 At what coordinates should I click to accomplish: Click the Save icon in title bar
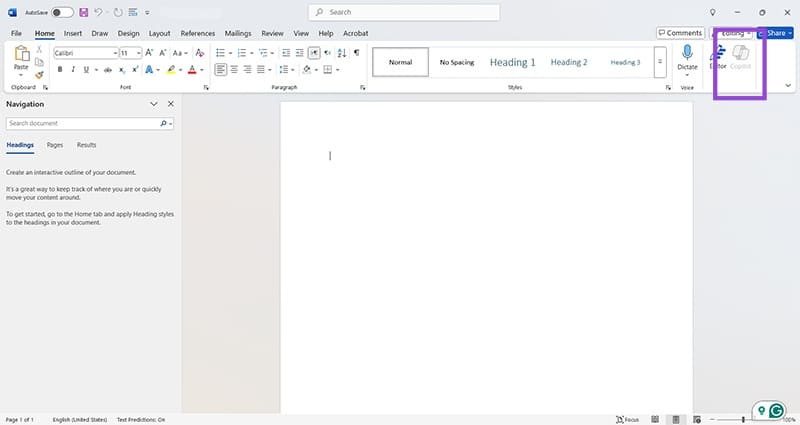coord(83,12)
